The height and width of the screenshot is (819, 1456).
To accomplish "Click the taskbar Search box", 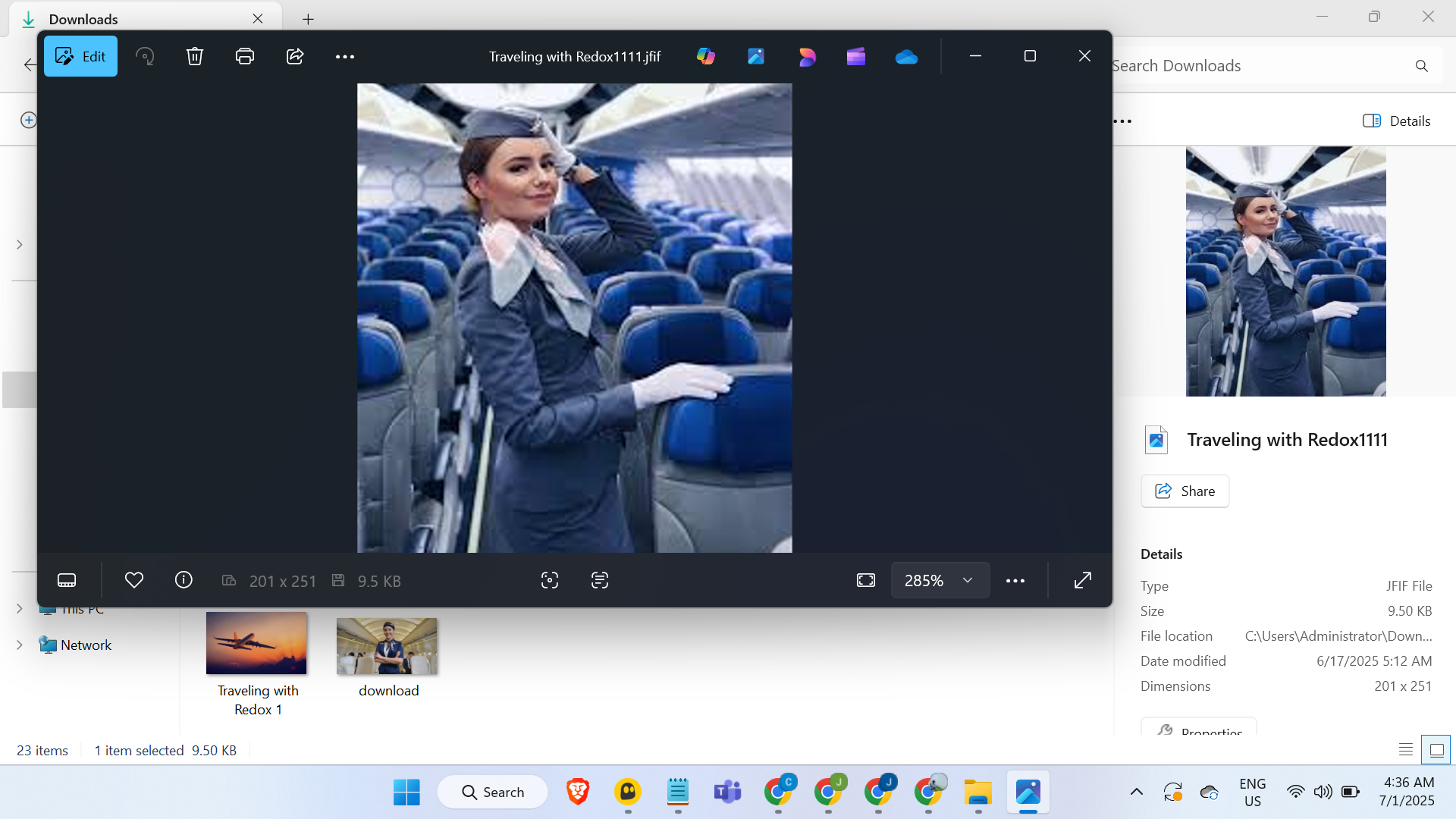I will coord(493,792).
